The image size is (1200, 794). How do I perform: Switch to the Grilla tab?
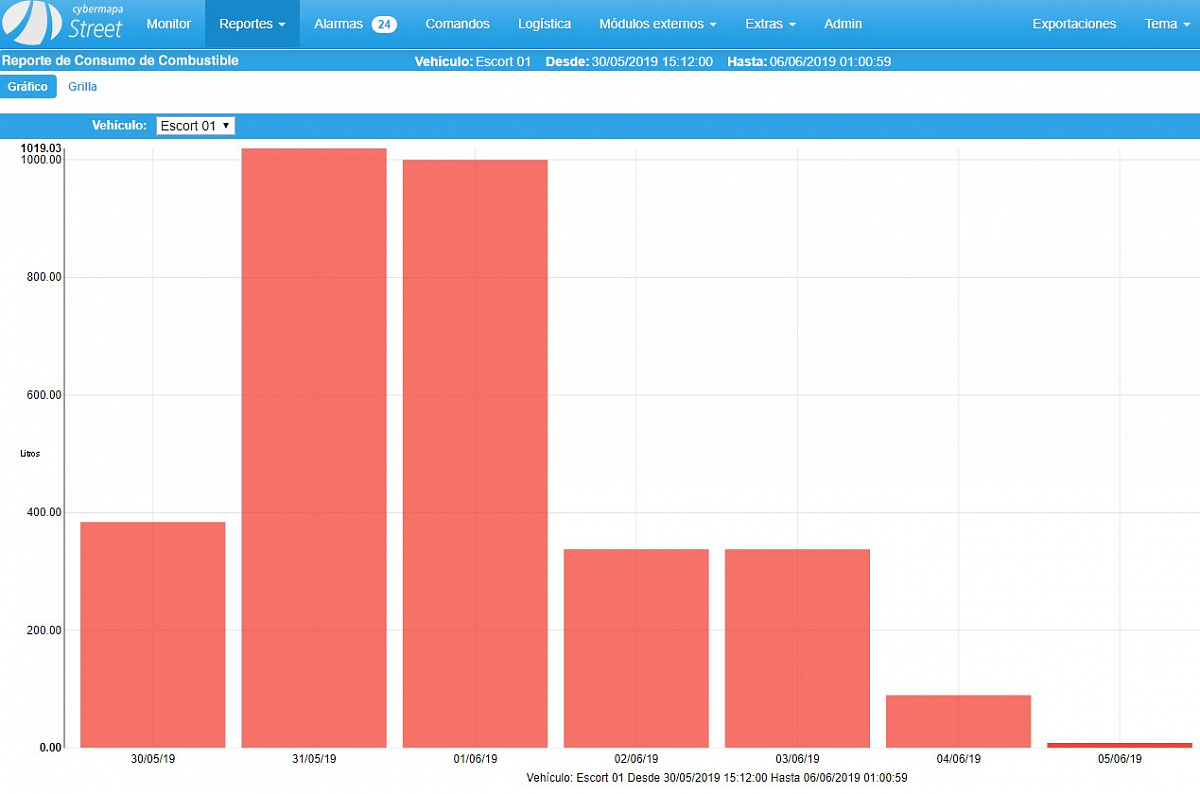pos(83,87)
